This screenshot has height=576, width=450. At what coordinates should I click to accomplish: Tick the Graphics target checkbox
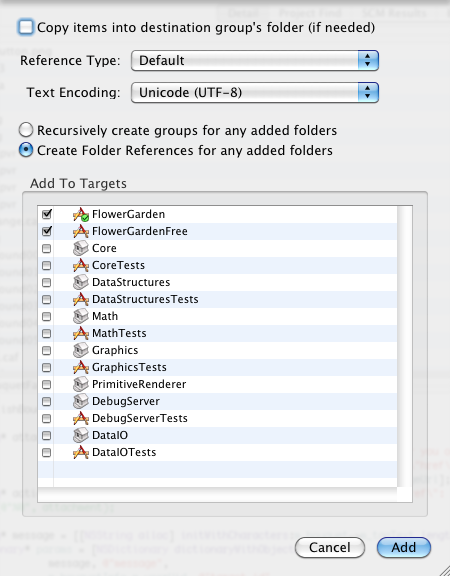pos(47,350)
